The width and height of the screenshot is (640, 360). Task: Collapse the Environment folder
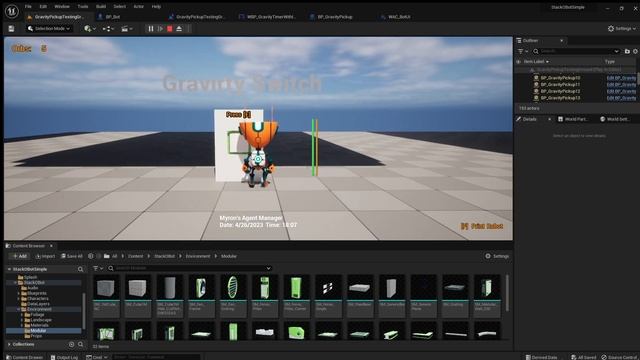[18, 309]
